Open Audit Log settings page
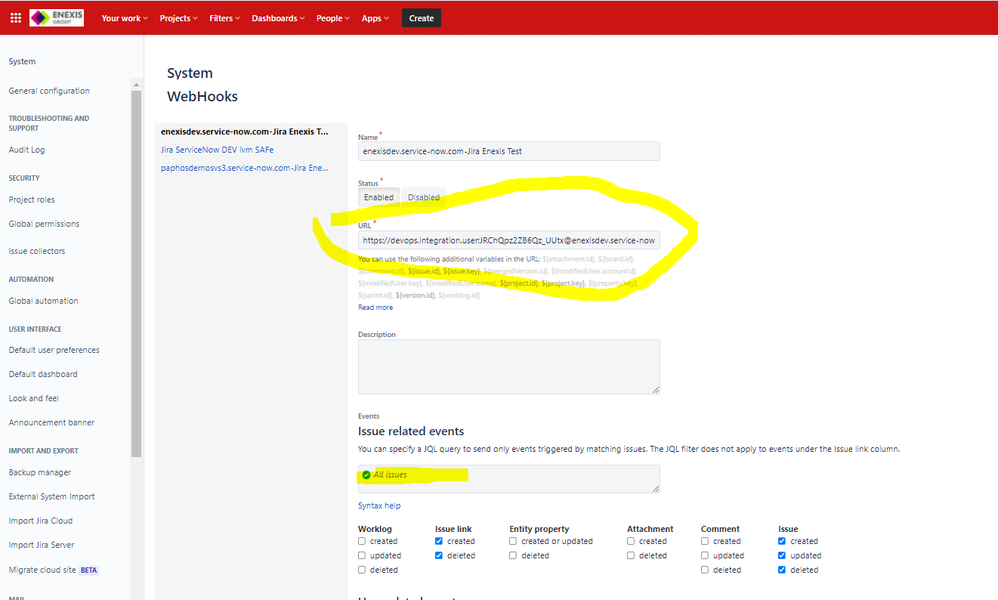Image resolution: width=998 pixels, height=600 pixels. pos(27,150)
